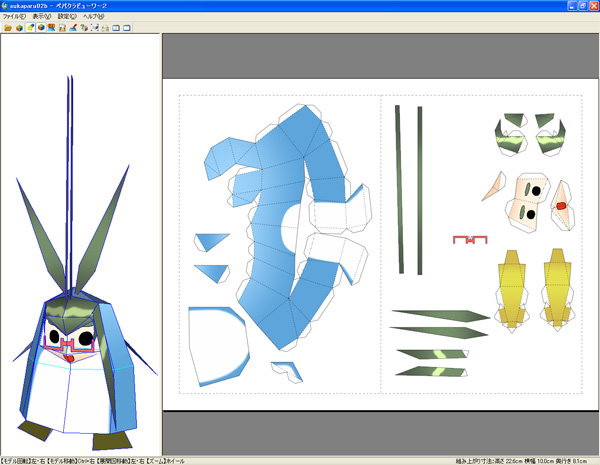Image resolution: width=600 pixels, height=465 pixels.
Task: Toggle the highlighted cube texture icon
Action: click(x=41, y=28)
